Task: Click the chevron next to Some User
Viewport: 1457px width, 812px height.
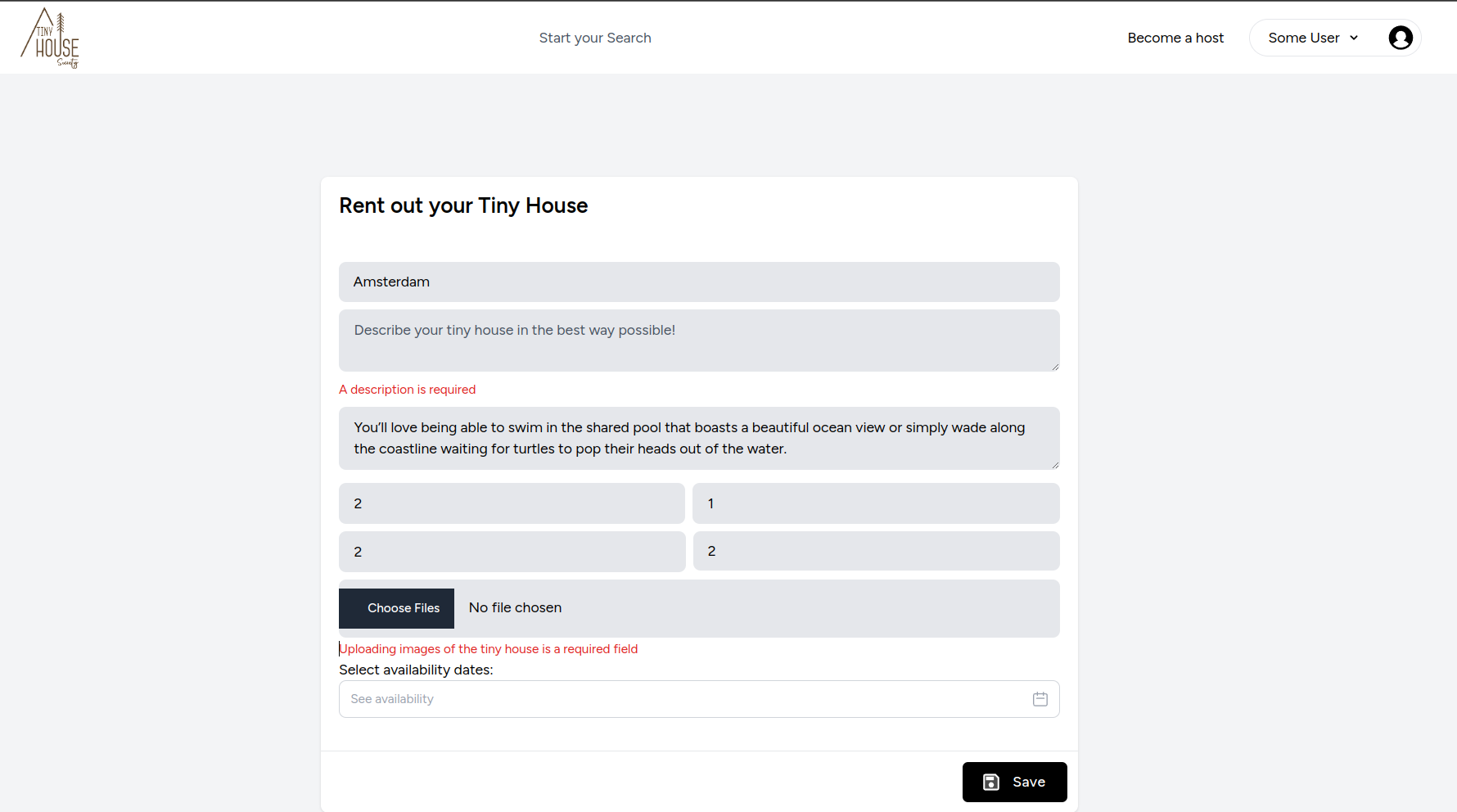Action: [1355, 38]
